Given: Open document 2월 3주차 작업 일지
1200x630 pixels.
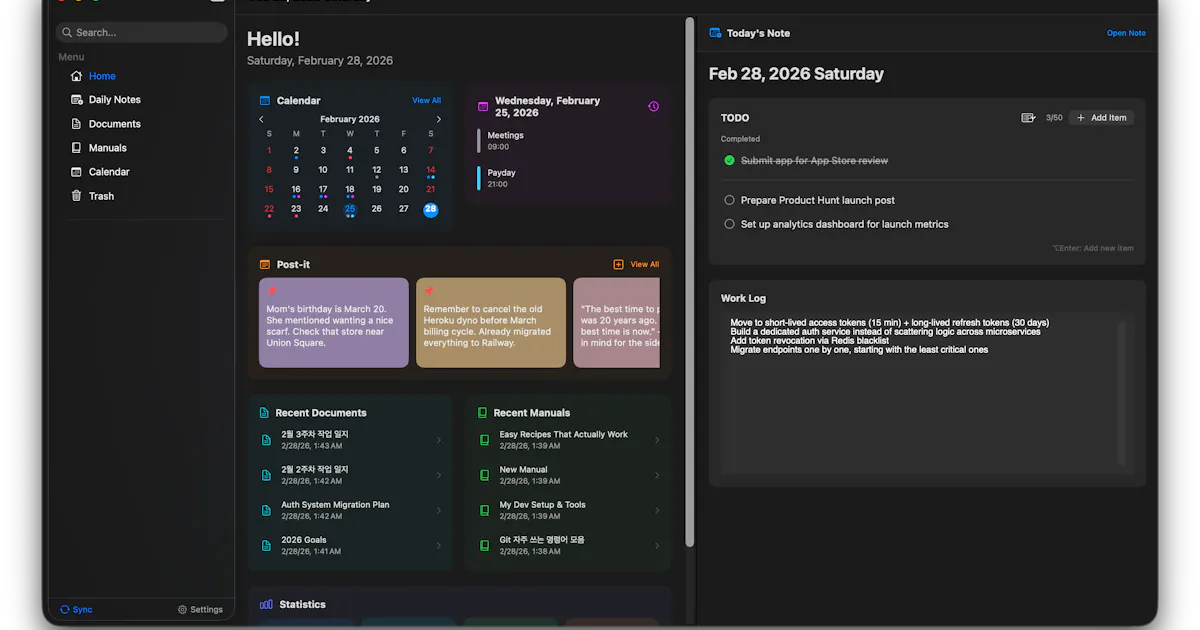Looking at the screenshot, I should tap(351, 440).
